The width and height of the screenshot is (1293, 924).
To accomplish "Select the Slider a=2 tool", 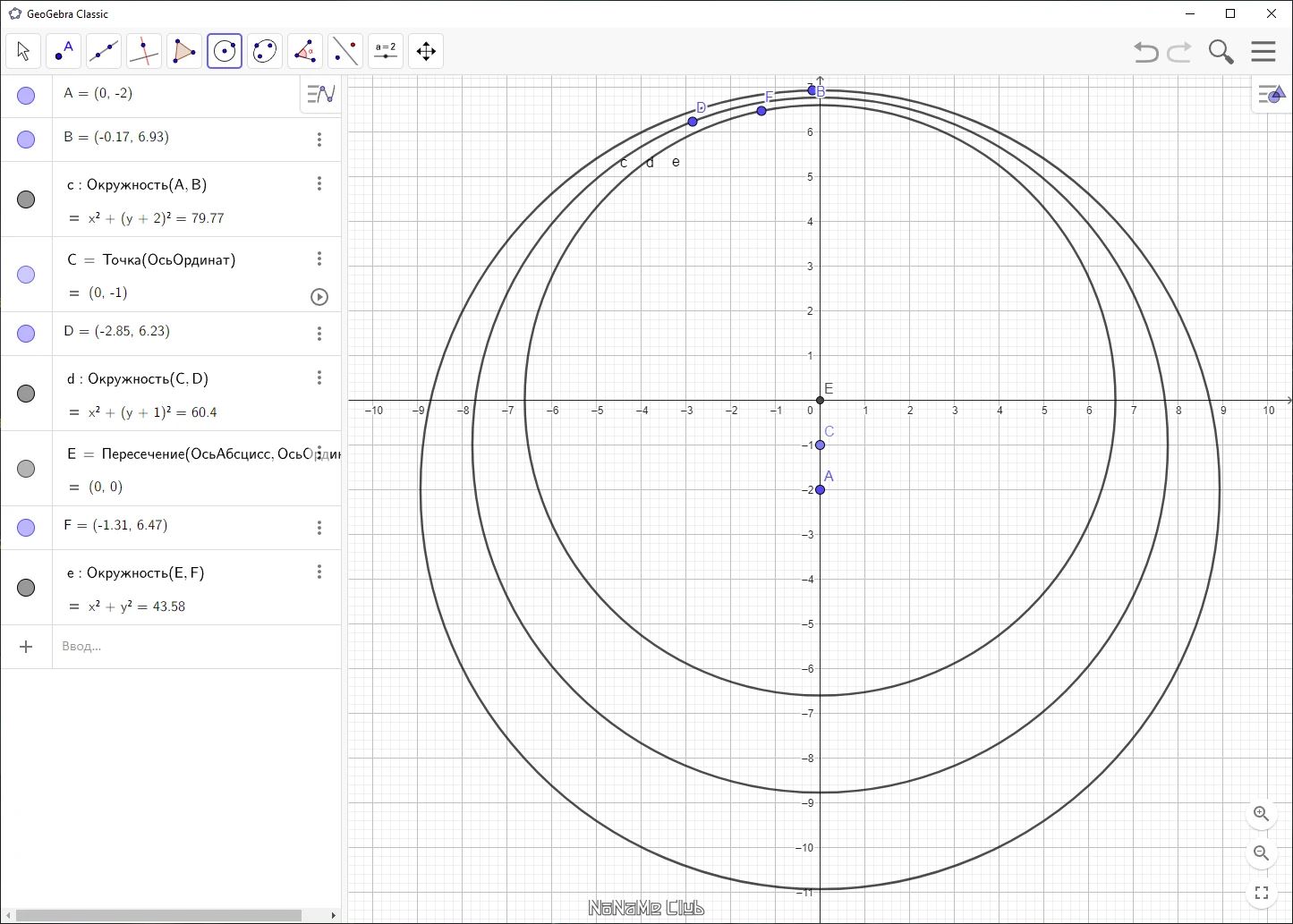I will click(x=386, y=51).
